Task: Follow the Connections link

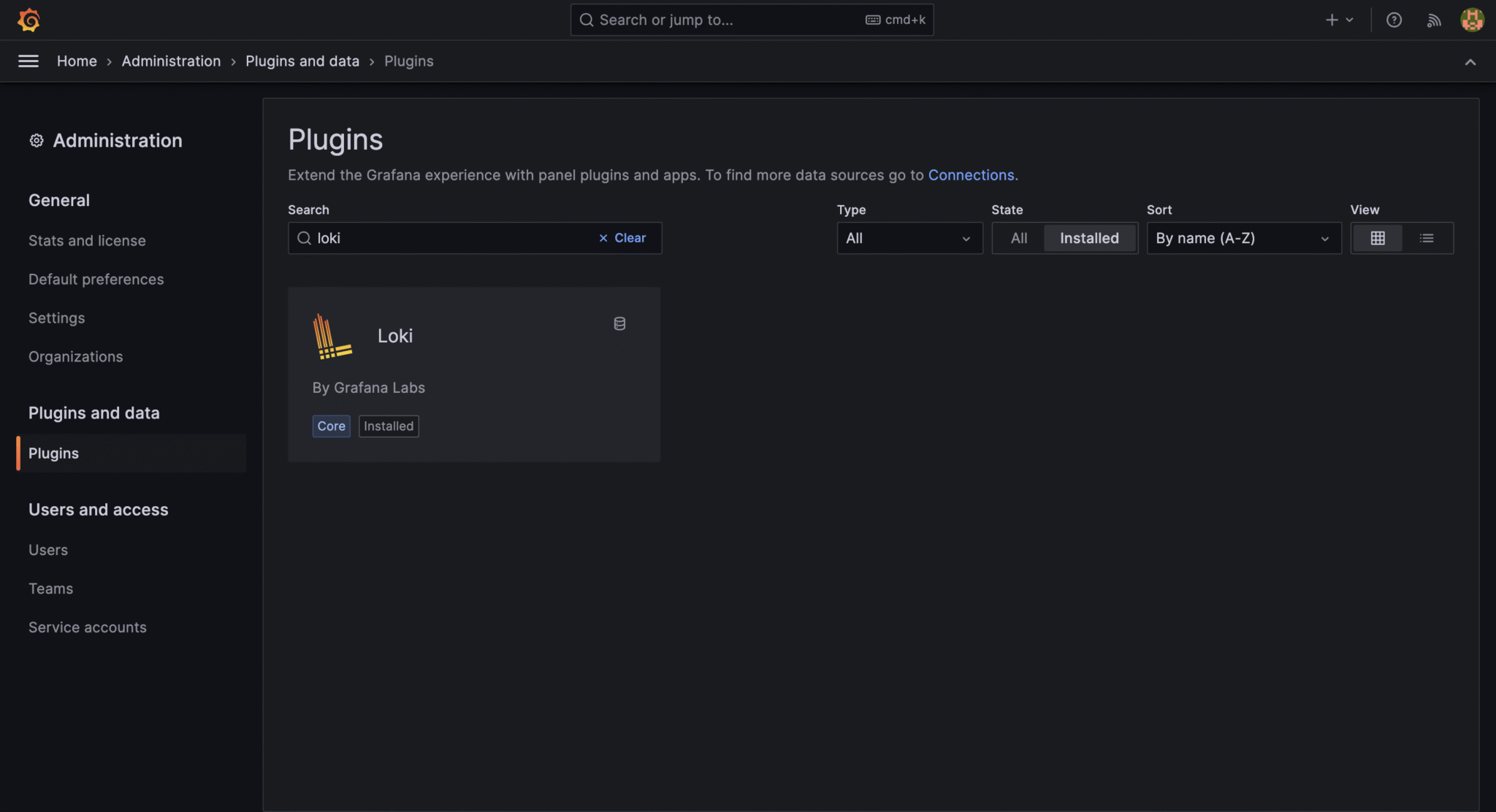Action: [x=971, y=175]
